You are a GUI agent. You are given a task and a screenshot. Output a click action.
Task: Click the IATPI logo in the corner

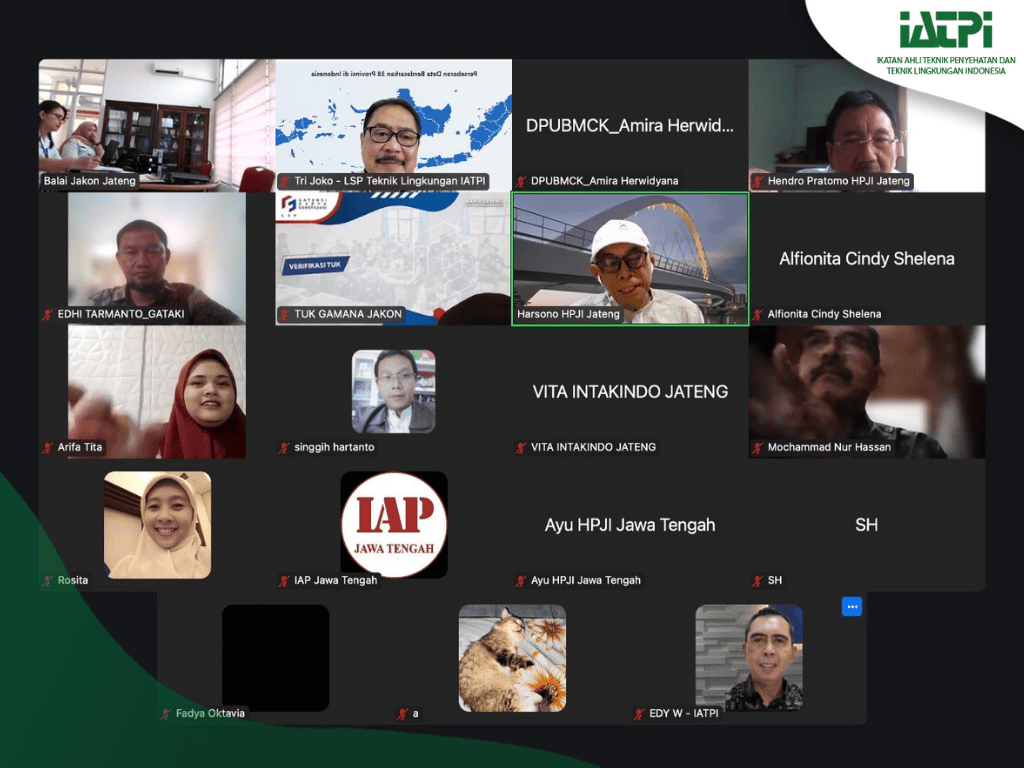click(946, 29)
